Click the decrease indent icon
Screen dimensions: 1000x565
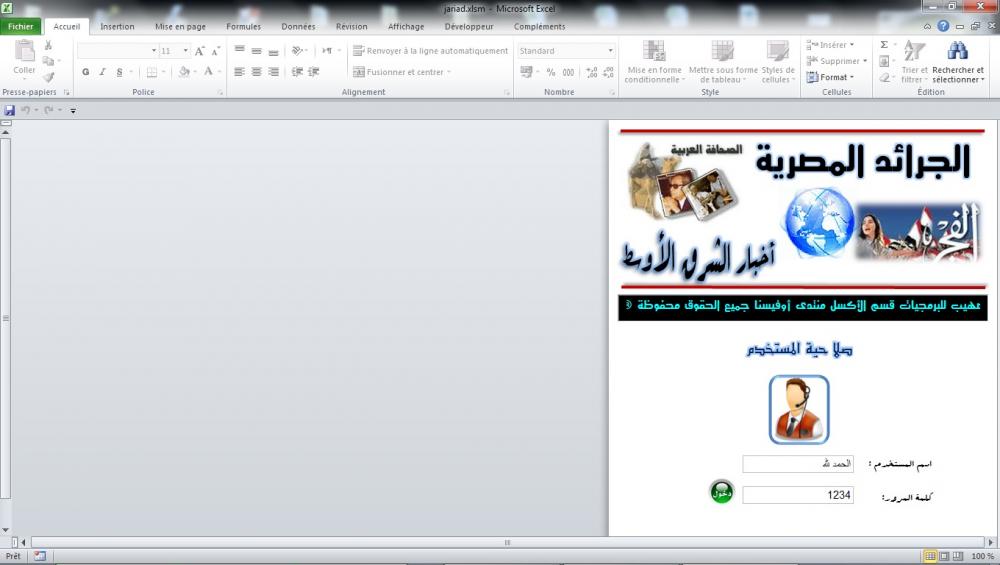(x=297, y=72)
